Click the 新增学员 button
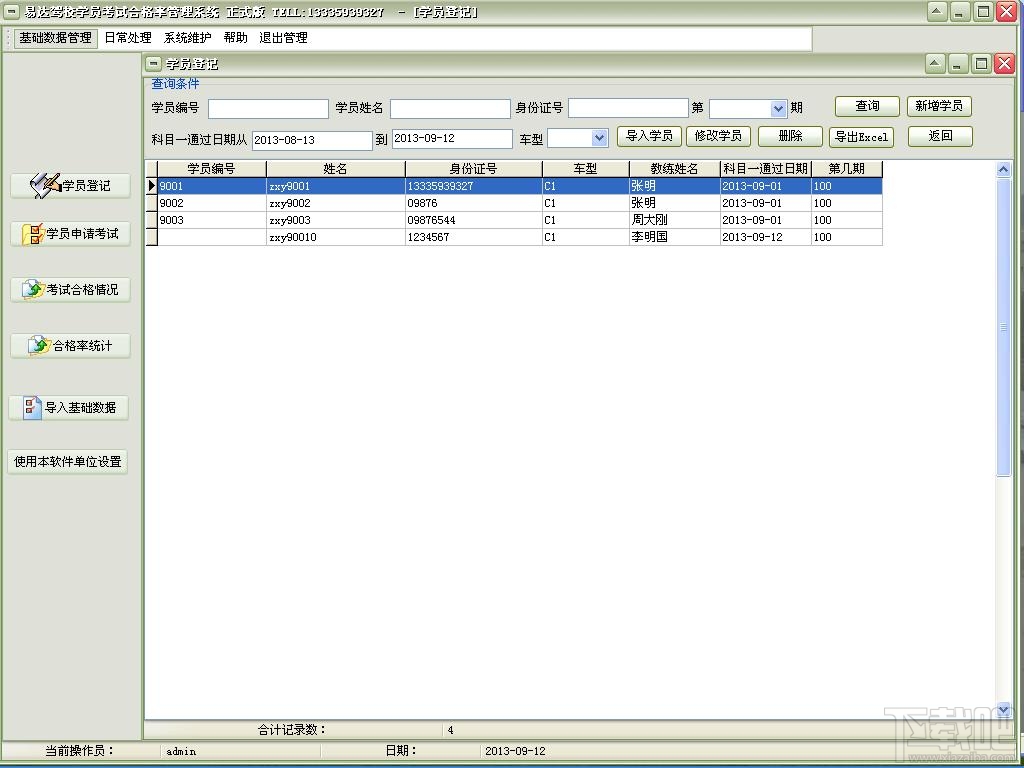Image resolution: width=1024 pixels, height=768 pixels. 939,106
